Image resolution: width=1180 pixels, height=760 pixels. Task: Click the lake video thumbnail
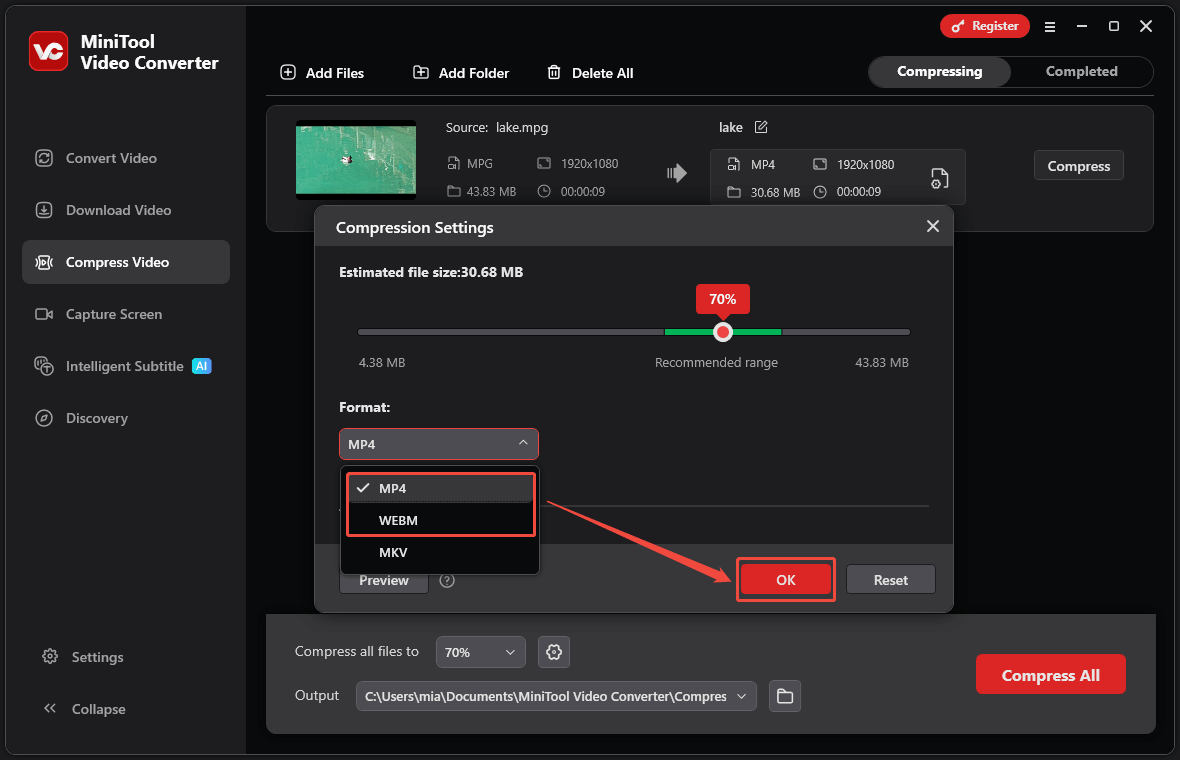[356, 160]
